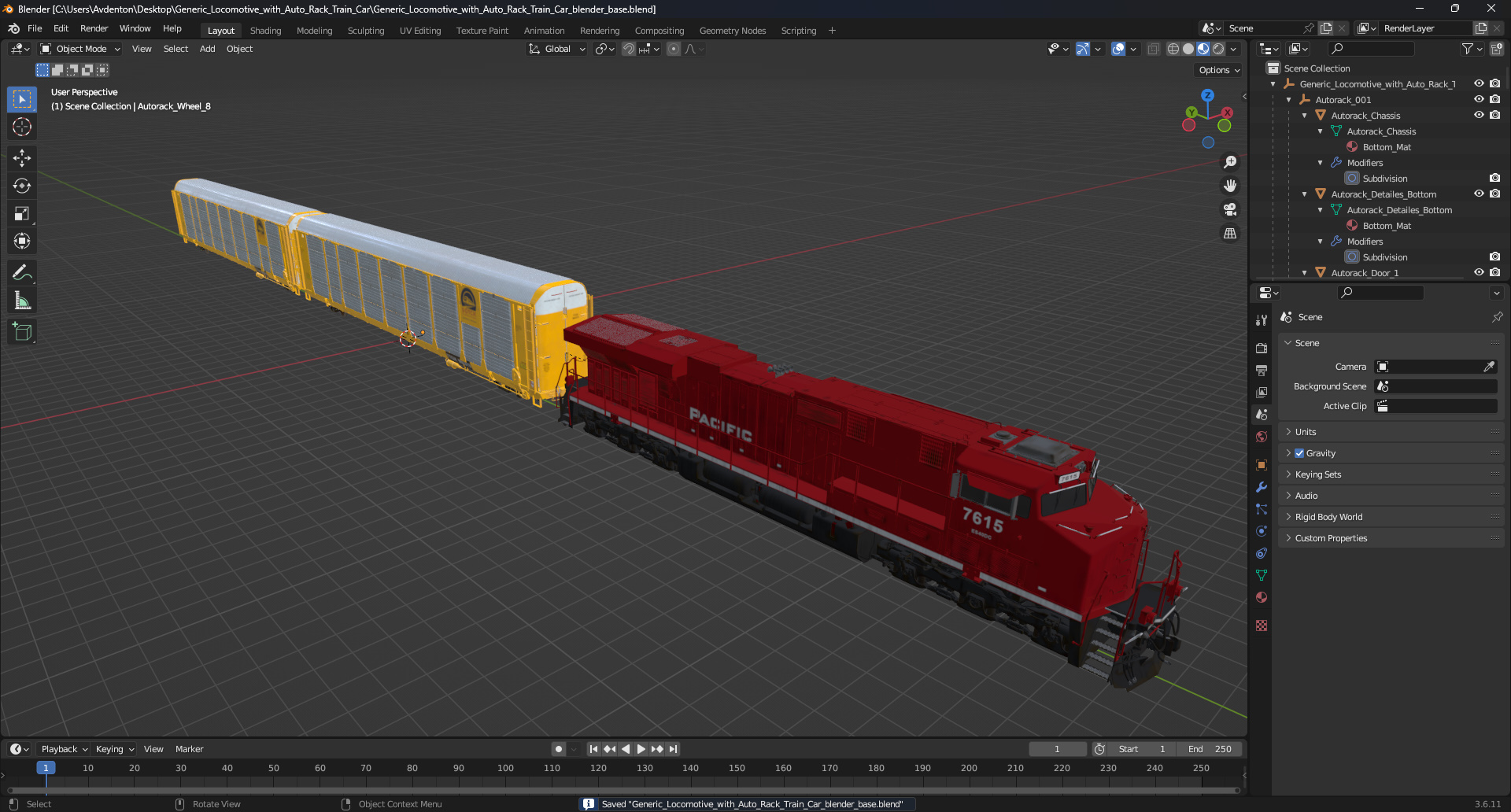The height and width of the screenshot is (812, 1511).
Task: Select the Add Cube tool
Action: [22, 332]
